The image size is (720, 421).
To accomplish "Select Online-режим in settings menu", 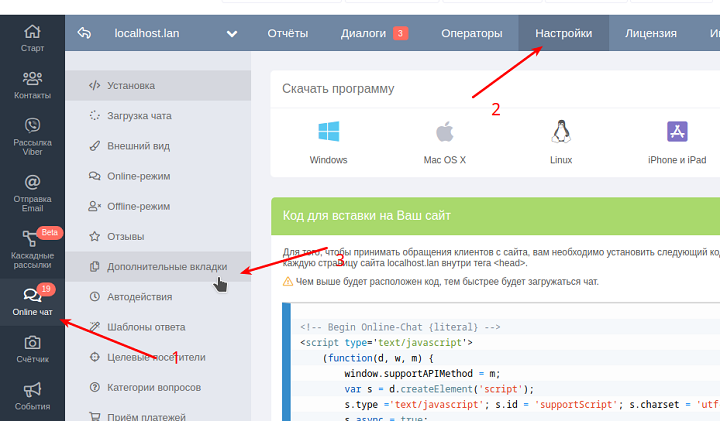I will point(158,176).
